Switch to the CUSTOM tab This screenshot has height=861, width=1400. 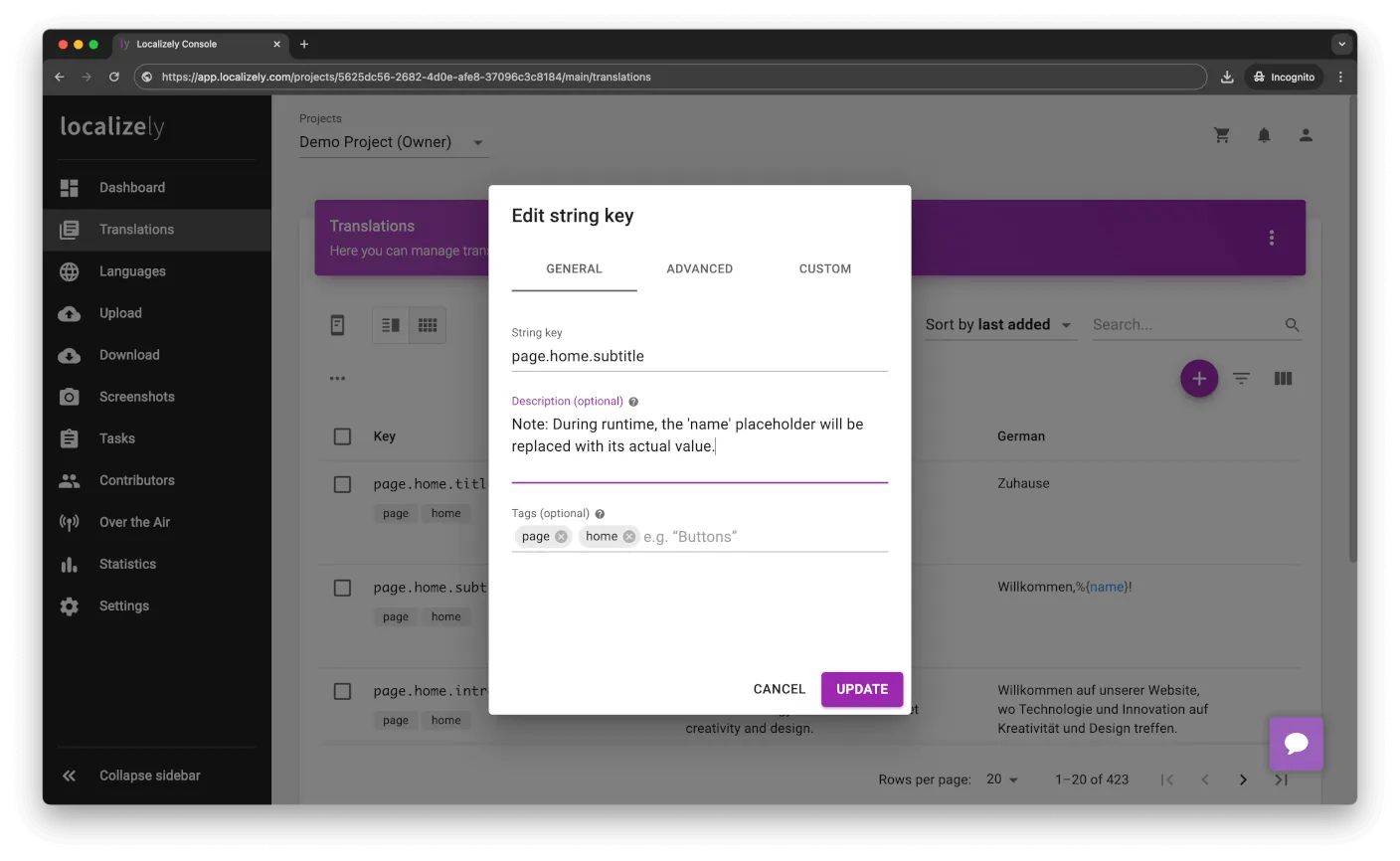click(x=825, y=269)
